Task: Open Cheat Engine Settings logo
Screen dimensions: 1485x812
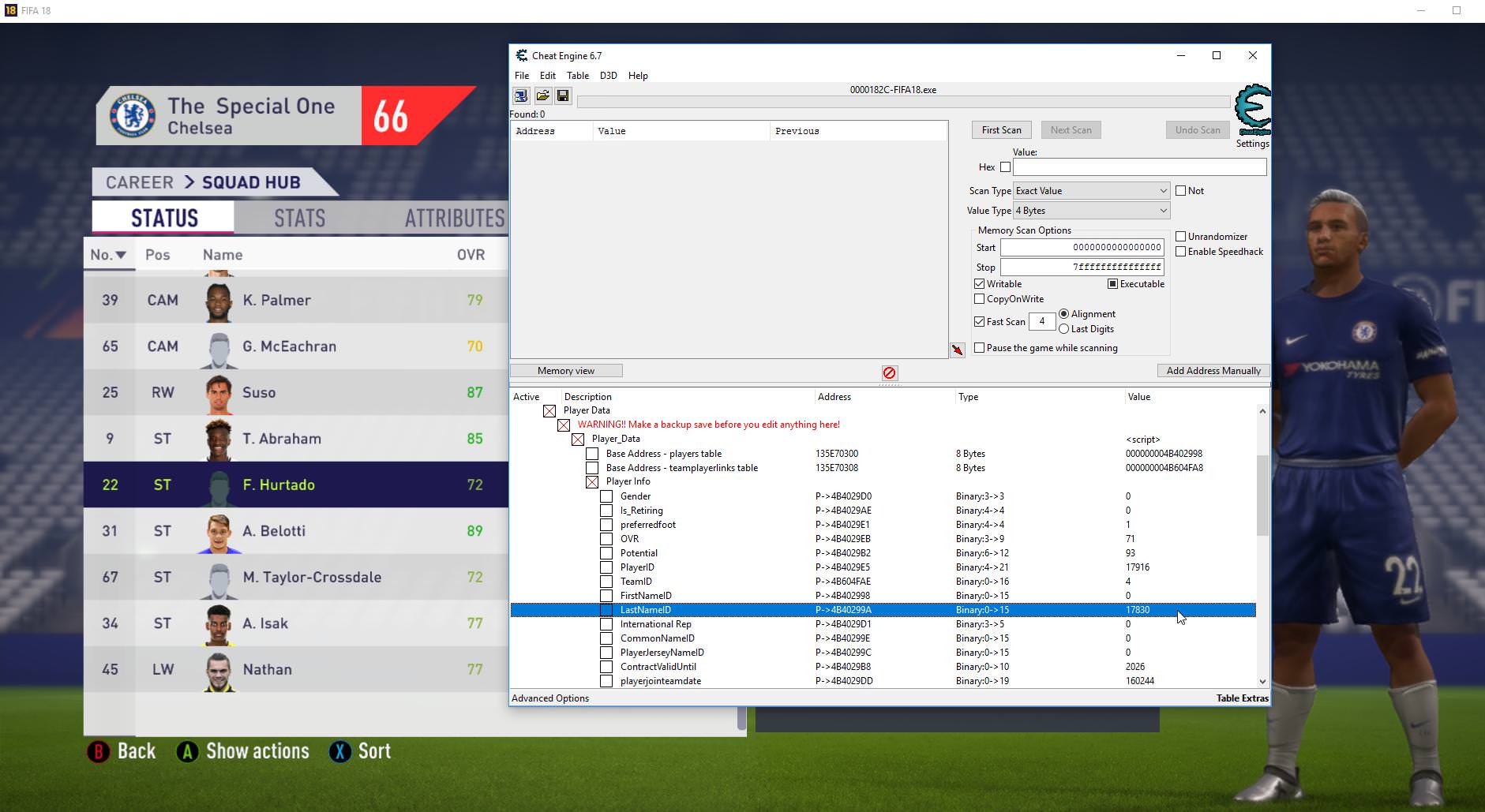Action: point(1253,110)
